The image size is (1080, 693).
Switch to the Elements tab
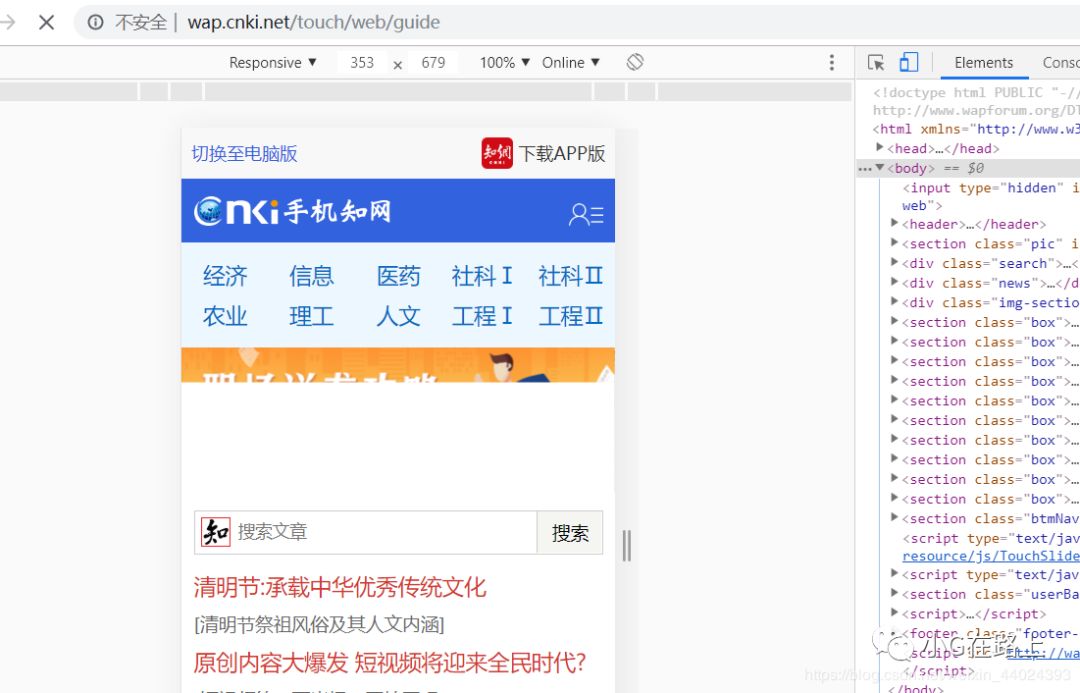point(984,63)
